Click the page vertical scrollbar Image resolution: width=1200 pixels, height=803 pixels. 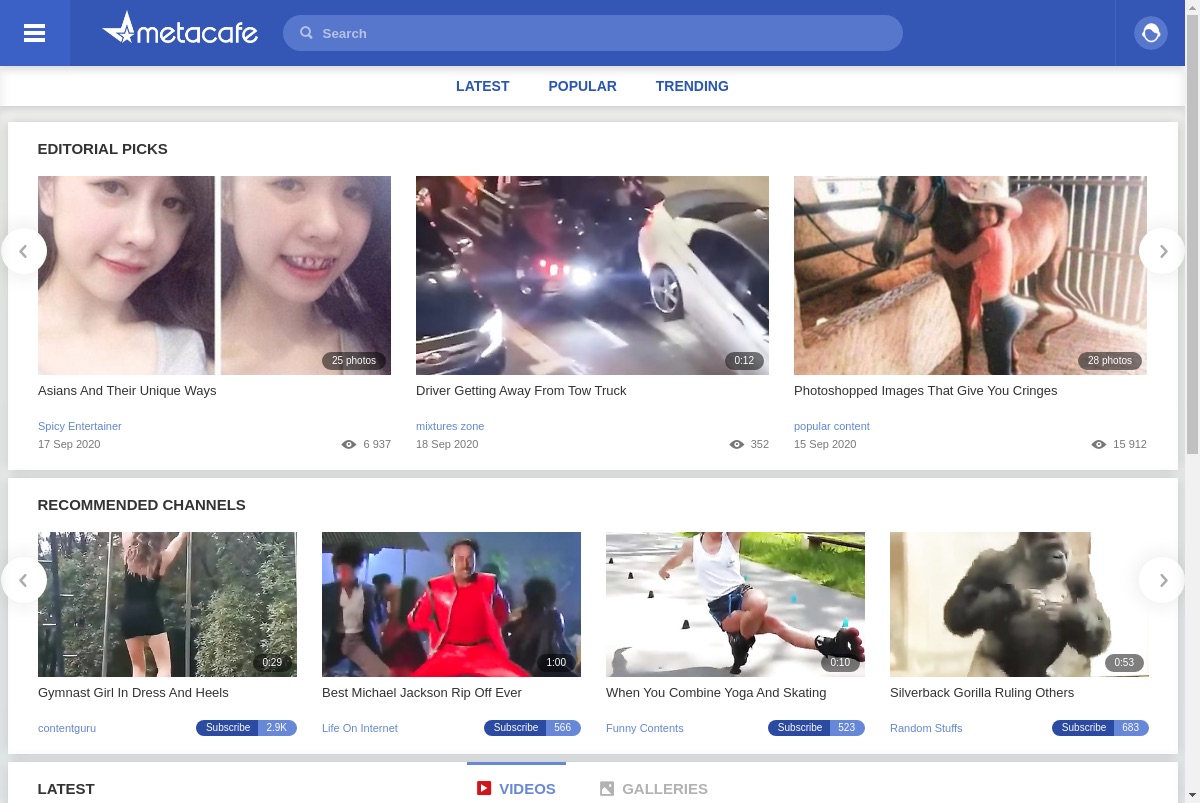(1193, 235)
